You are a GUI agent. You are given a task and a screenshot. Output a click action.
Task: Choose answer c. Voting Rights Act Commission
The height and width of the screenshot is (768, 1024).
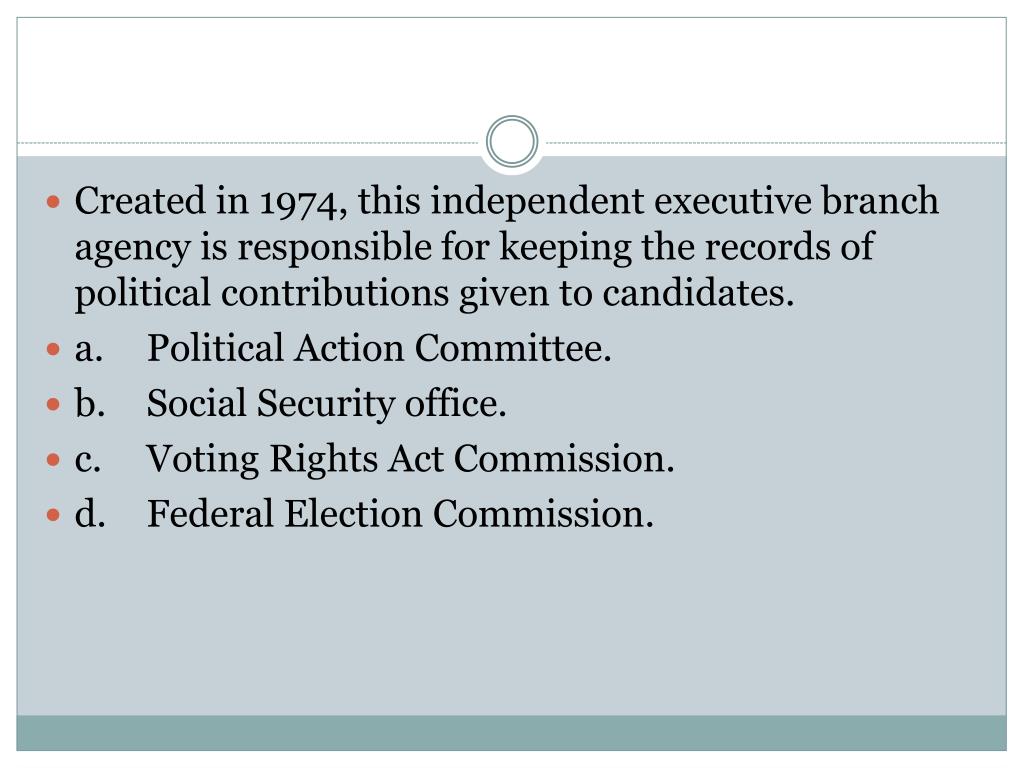374,458
